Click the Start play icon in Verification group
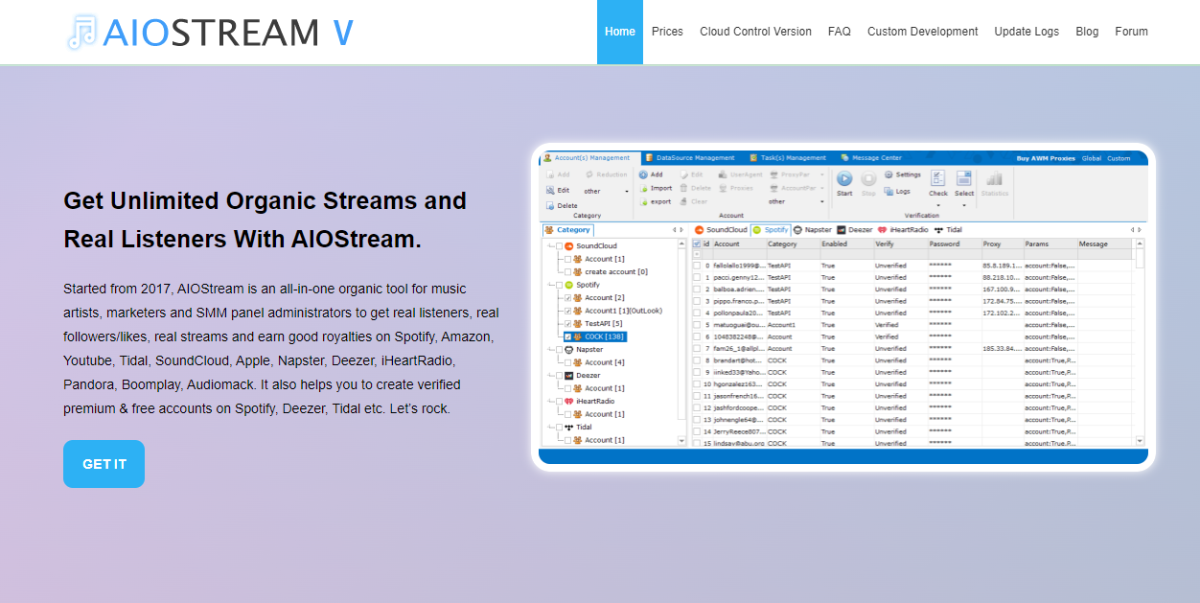Viewport: 1200px width, 603px height. click(844, 179)
